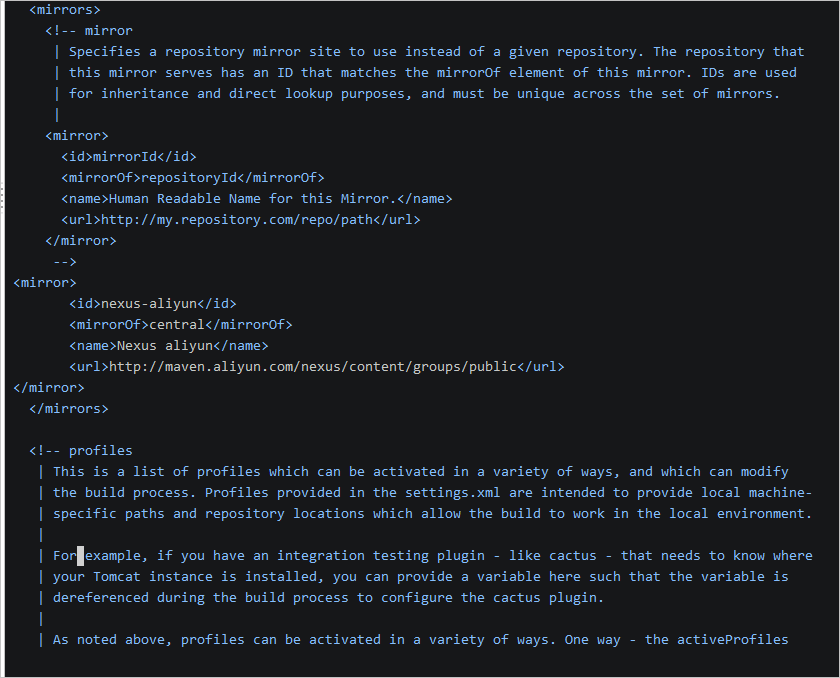Click the highlighted cursor after For
This screenshot has width=840, height=678.
coord(81,555)
